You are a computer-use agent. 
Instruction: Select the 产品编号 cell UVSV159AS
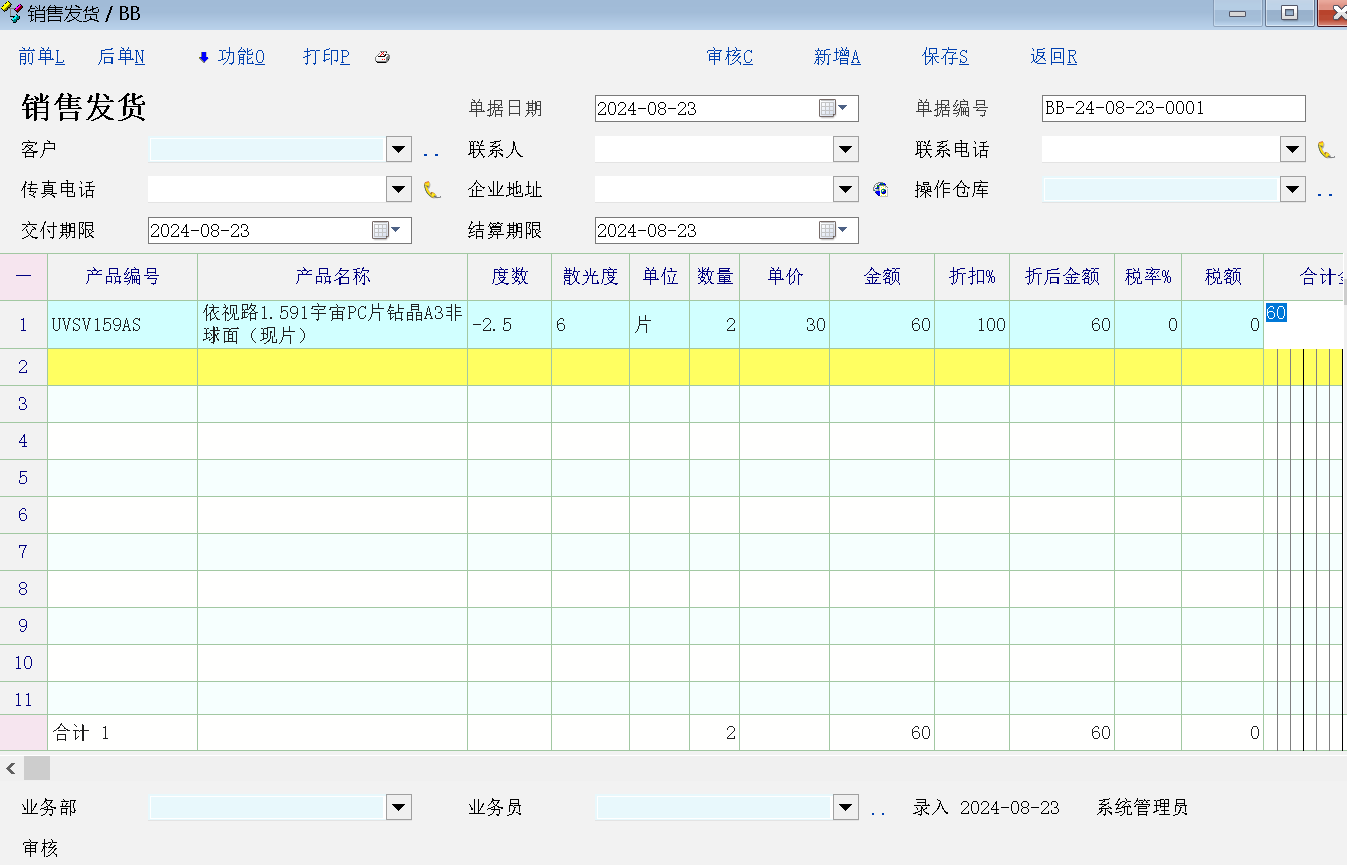pyautogui.click(x=122, y=325)
